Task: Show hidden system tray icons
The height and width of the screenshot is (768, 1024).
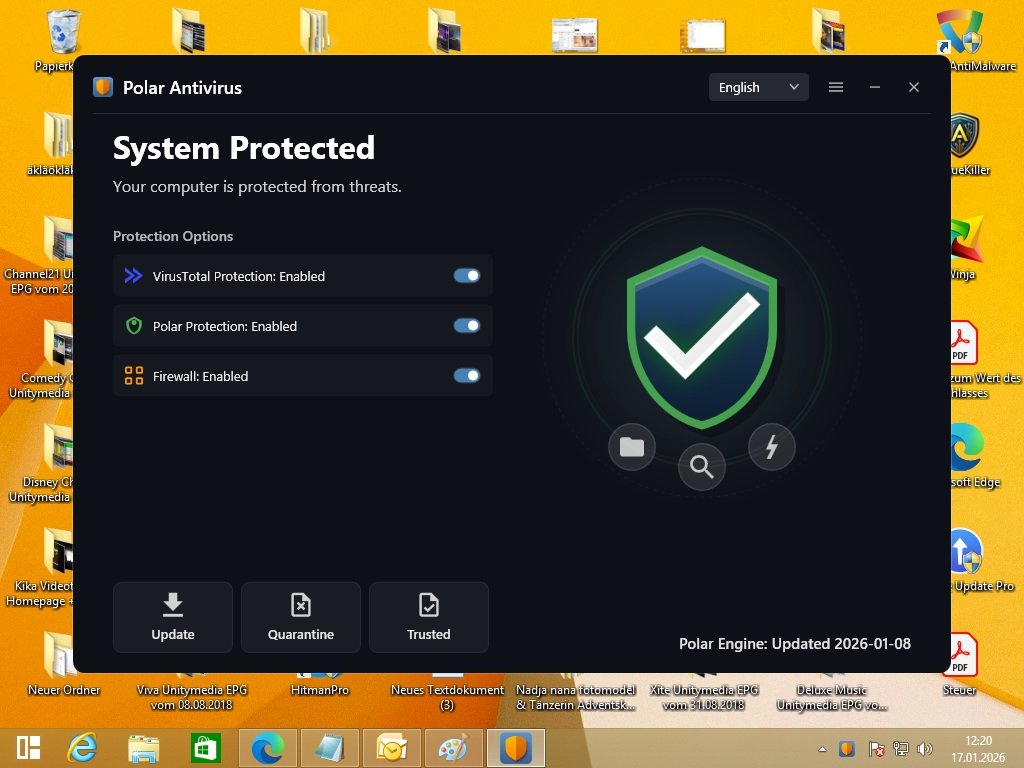Action: [822, 749]
